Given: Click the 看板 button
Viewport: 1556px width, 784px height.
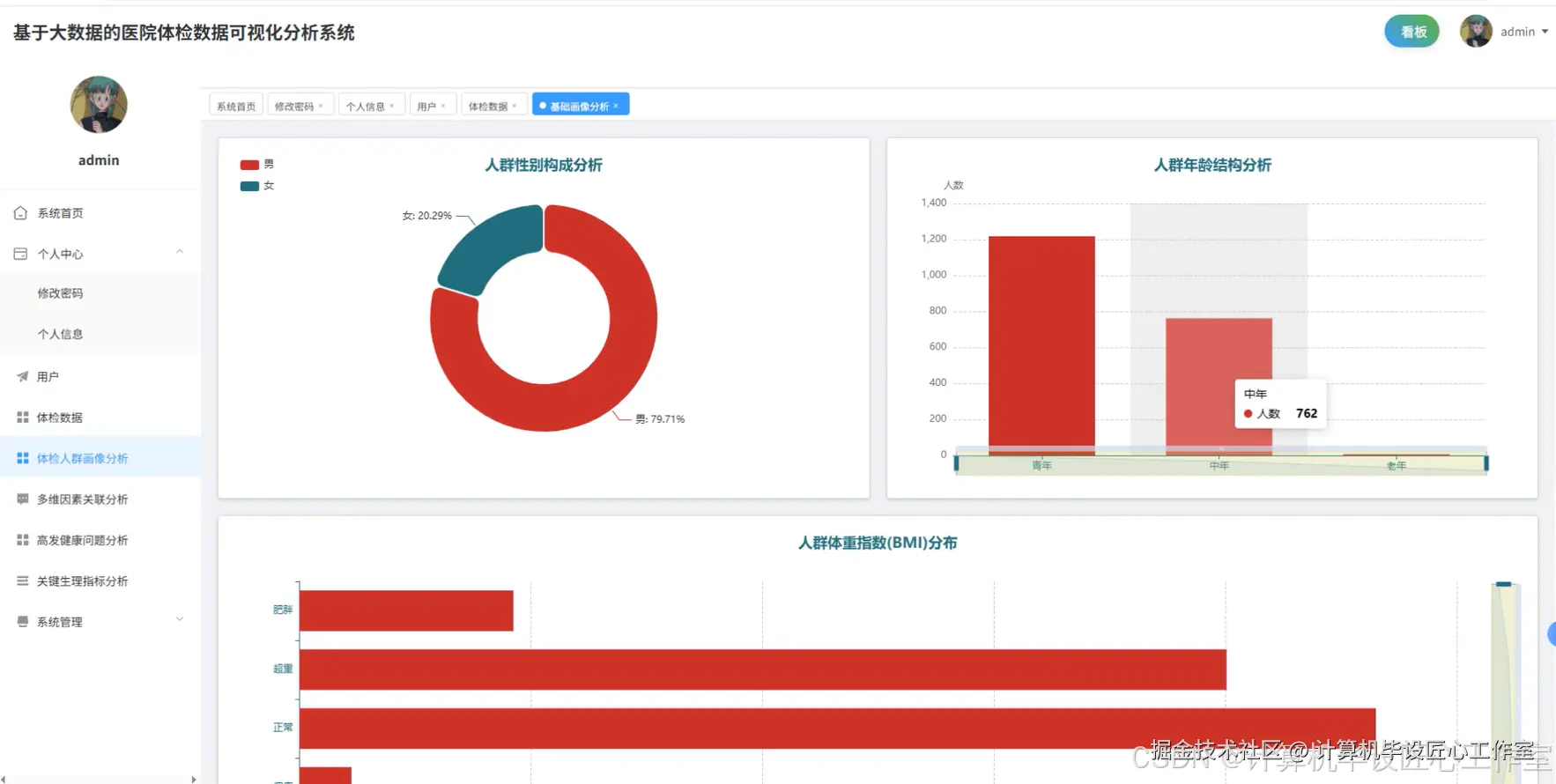Looking at the screenshot, I should (1412, 32).
